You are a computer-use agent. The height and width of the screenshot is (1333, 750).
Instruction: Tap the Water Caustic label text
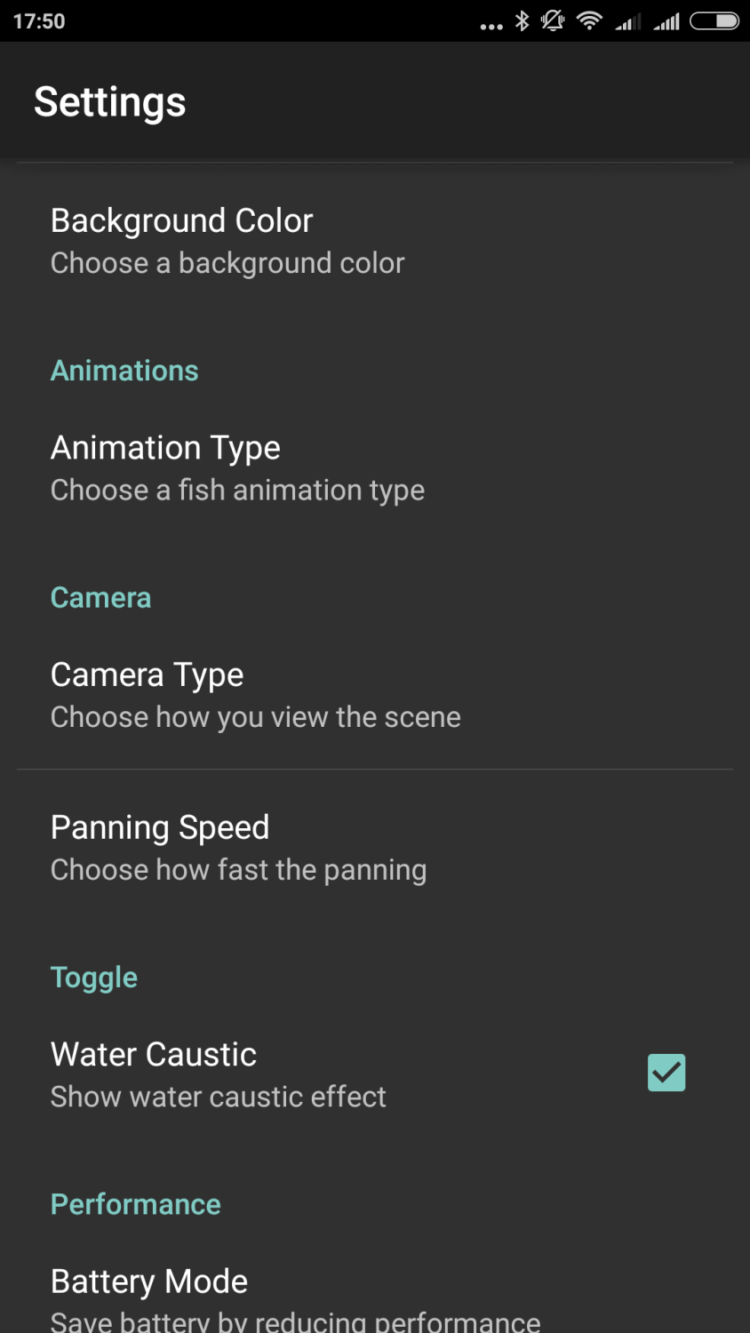point(154,1054)
